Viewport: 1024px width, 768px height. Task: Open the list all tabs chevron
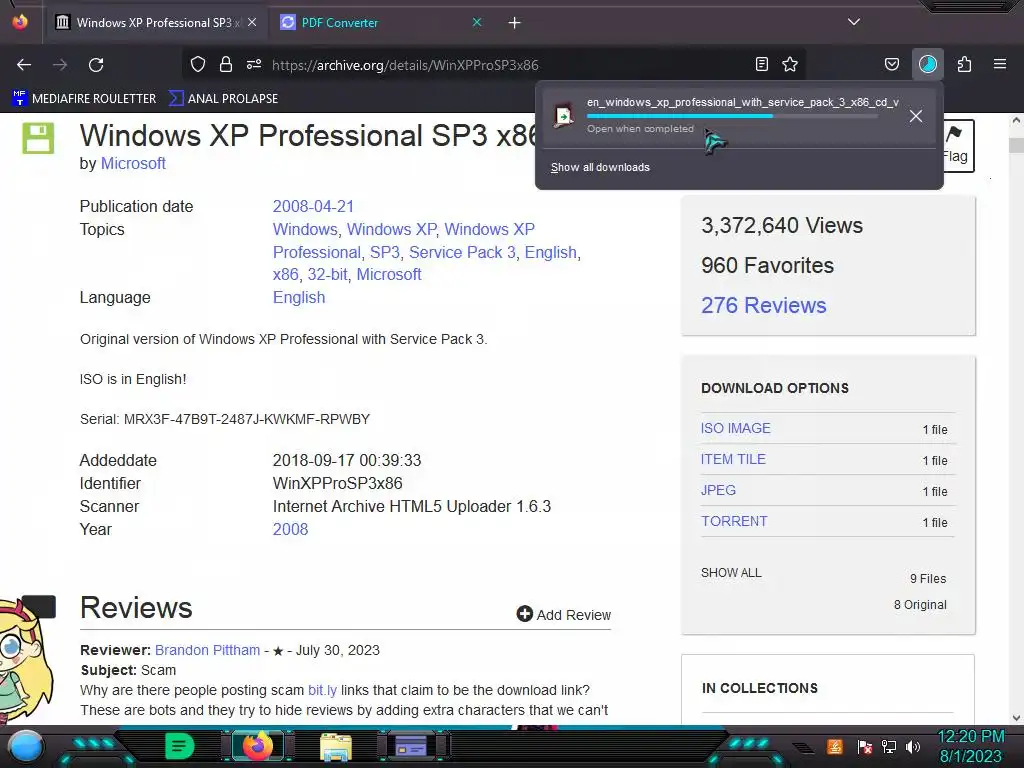click(854, 22)
